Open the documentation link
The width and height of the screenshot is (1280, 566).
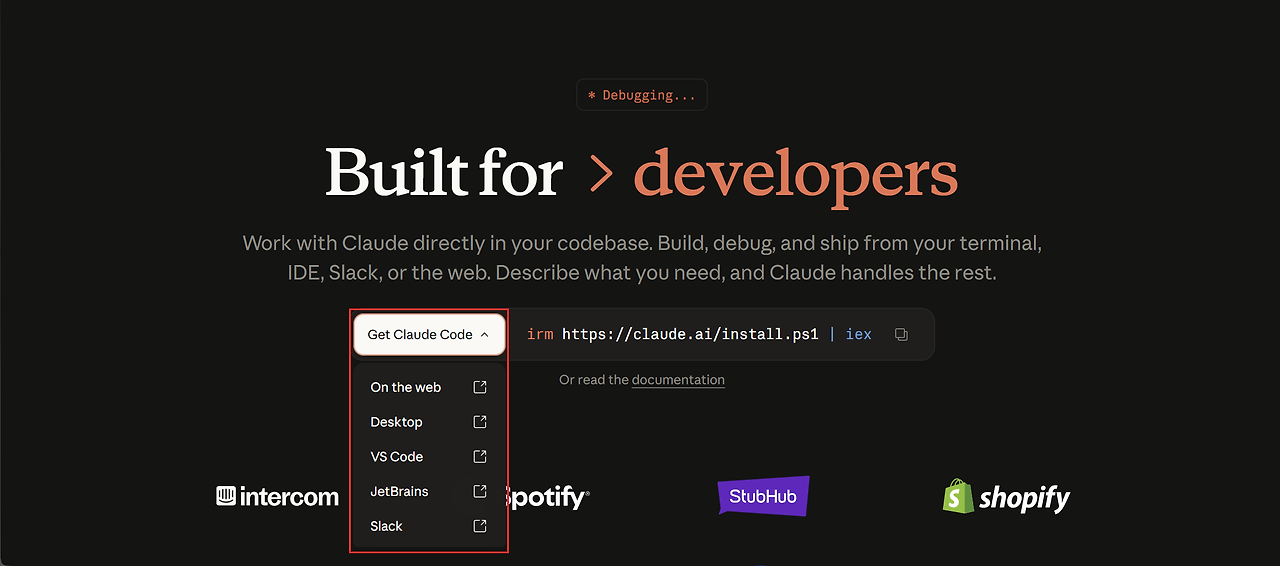click(x=678, y=380)
